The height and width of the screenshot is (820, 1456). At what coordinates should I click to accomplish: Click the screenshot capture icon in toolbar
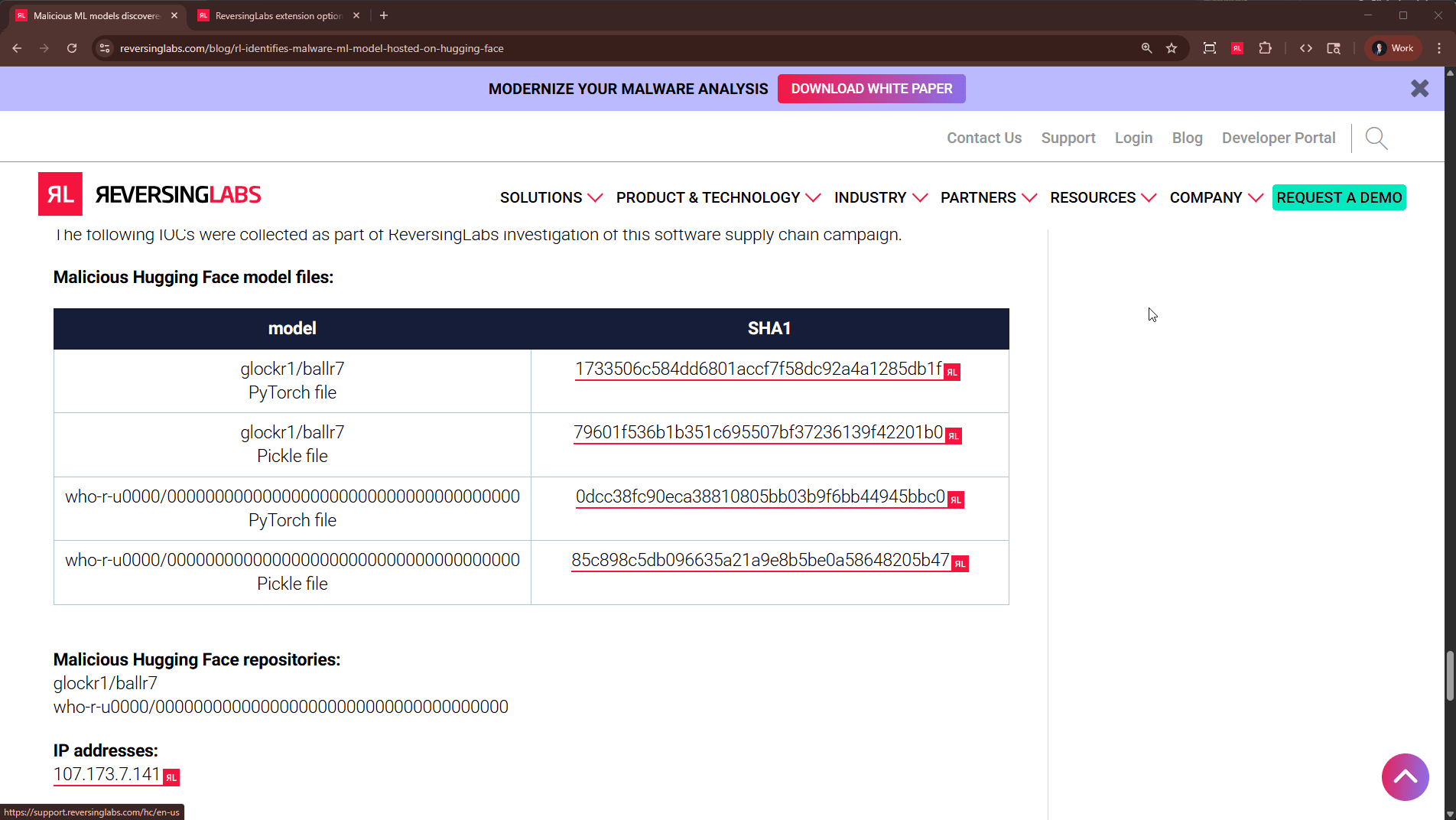tap(1210, 48)
